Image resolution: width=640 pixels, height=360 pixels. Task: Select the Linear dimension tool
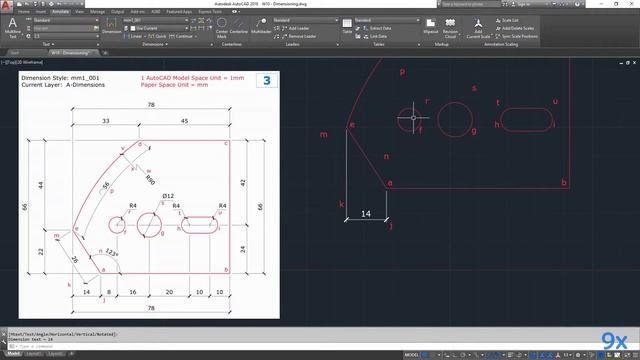pyautogui.click(x=133, y=36)
